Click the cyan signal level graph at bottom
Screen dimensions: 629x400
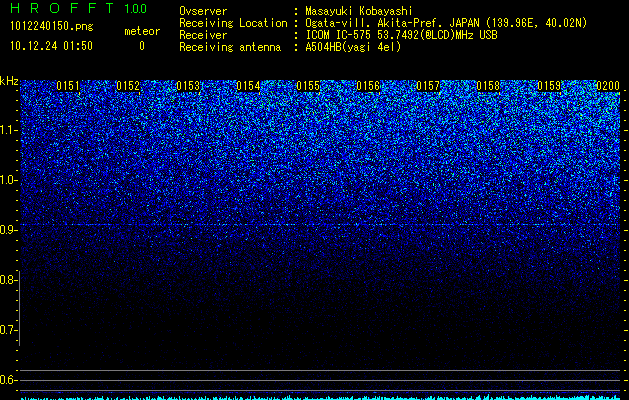(x=321, y=398)
